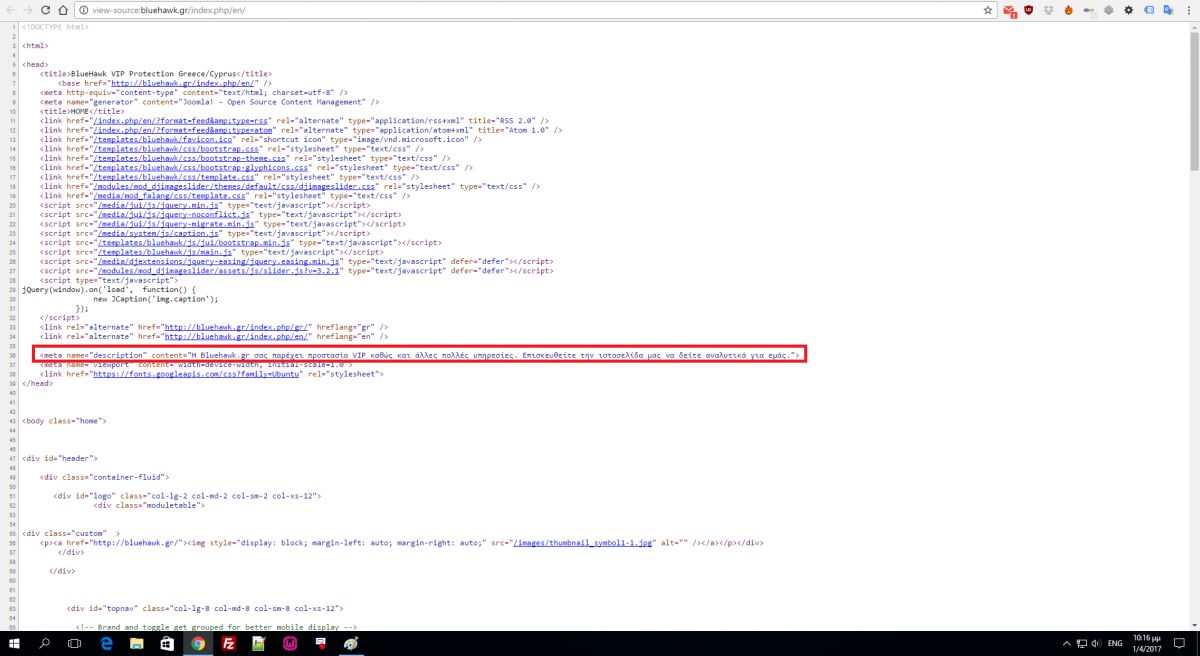Open FileZilla from the taskbar
Viewport: 1200px width, 656px height.
click(x=229, y=644)
